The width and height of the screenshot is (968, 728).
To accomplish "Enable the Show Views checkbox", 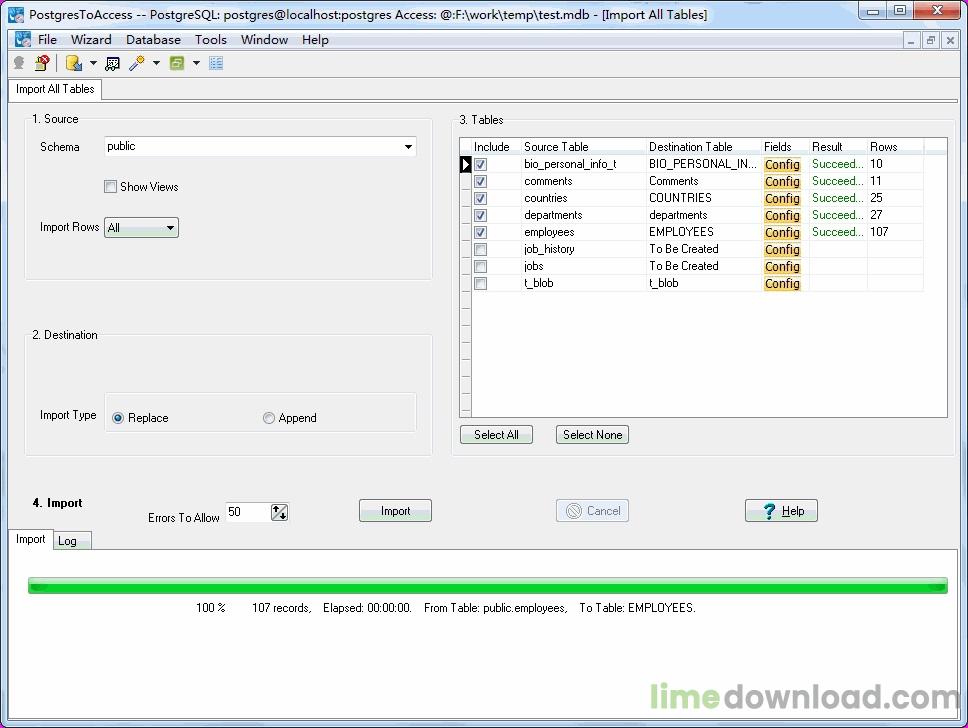I will [111, 187].
